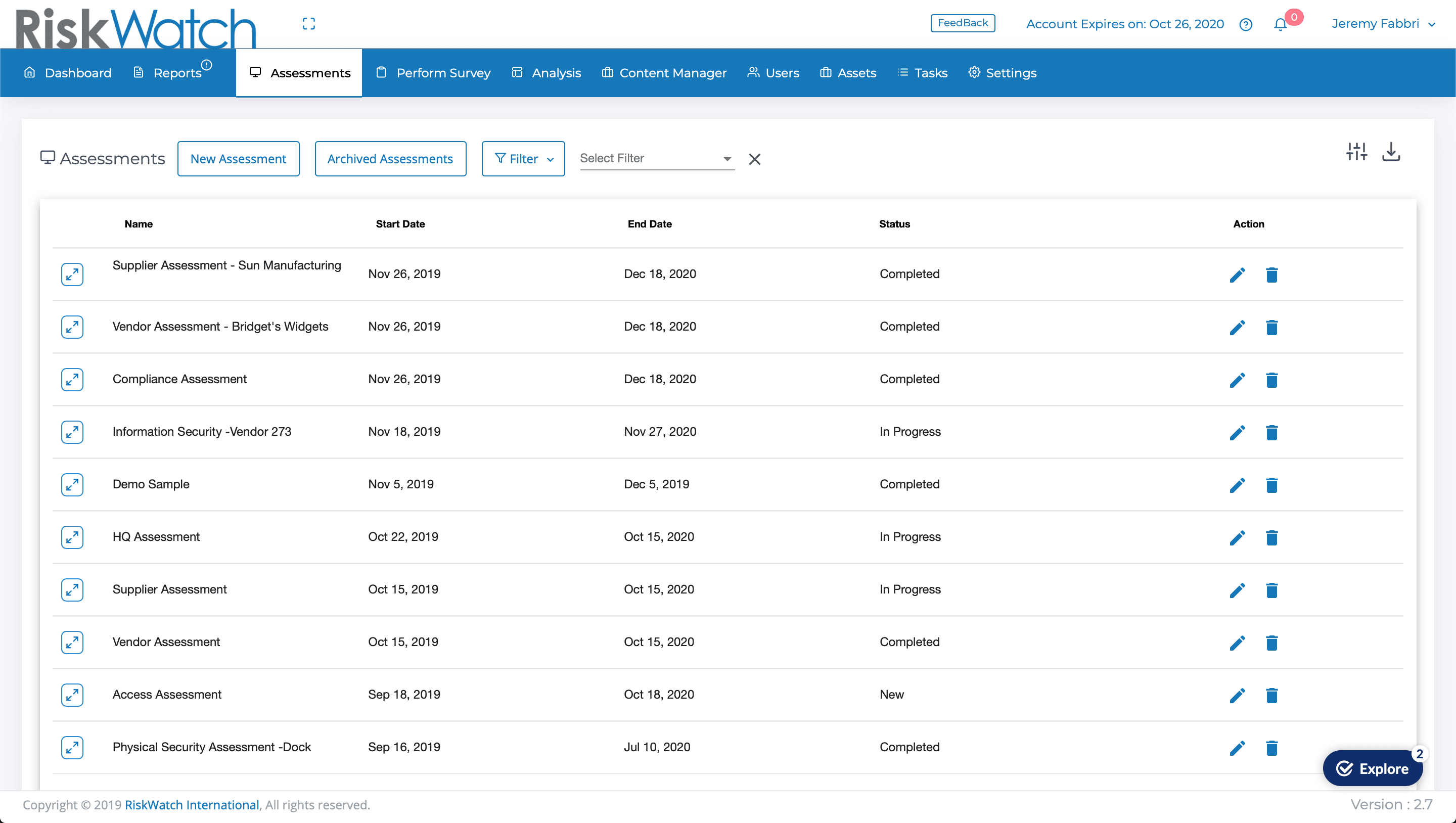The image size is (1456, 823).
Task: View Archived Assessments
Action: coord(390,158)
